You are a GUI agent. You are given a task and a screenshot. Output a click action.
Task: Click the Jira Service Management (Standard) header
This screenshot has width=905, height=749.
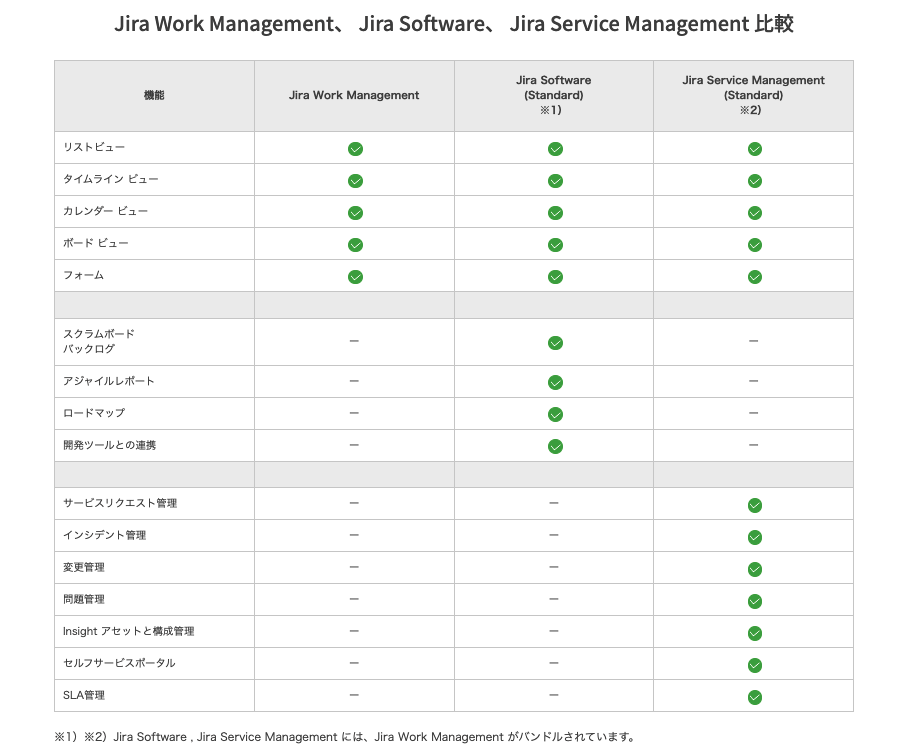pyautogui.click(x=753, y=95)
